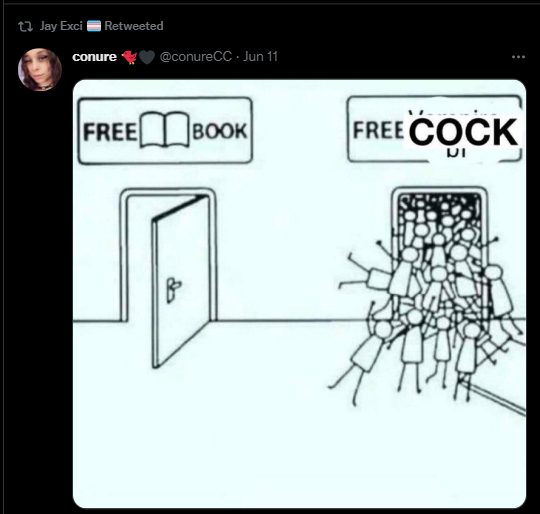Click the trans flag emoji beside Jay Exci
This screenshot has width=540, height=514.
click(94, 26)
